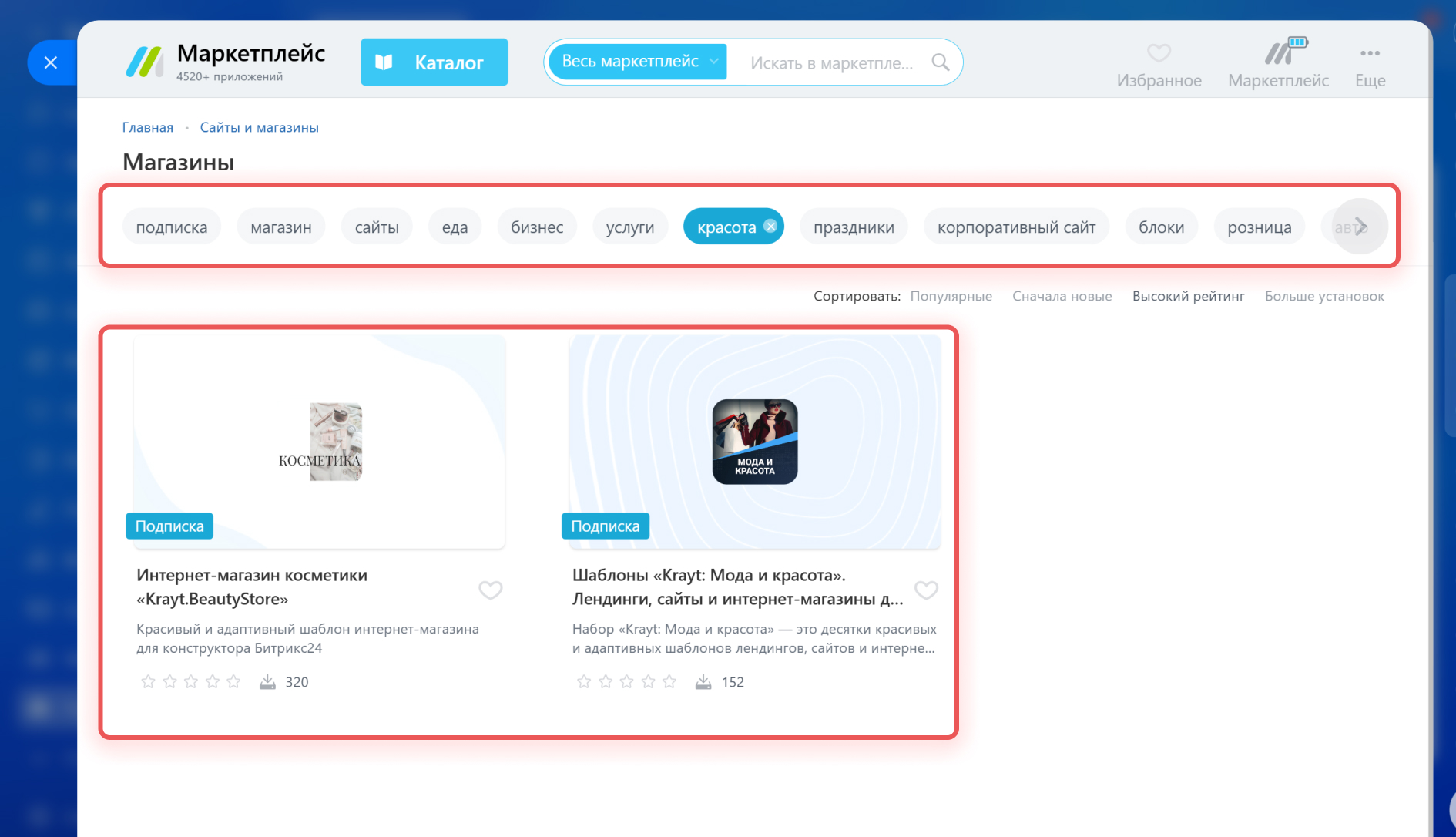
Task: Select the магазин tag
Action: (281, 227)
